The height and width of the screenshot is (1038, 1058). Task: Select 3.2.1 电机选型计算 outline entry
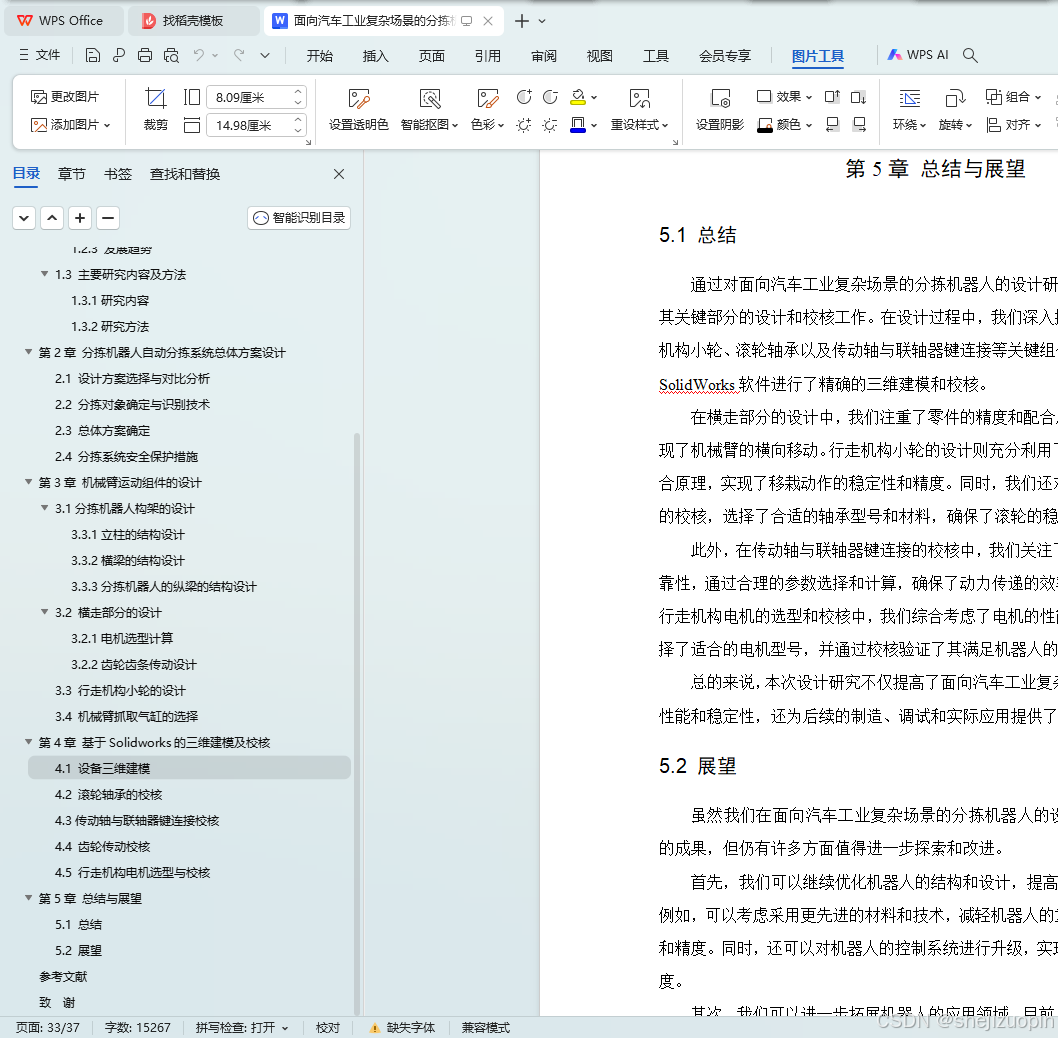click(x=122, y=638)
